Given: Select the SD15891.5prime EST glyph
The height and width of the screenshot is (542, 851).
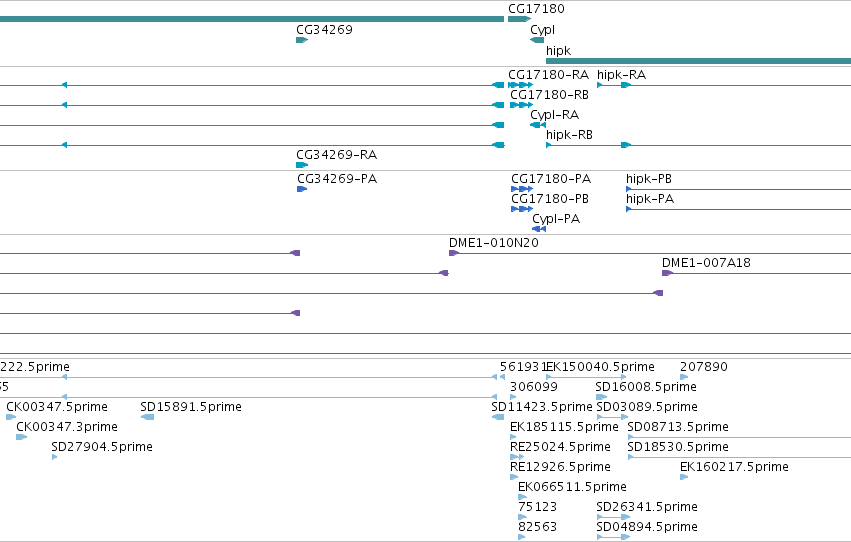Looking at the screenshot, I should click(x=147, y=417).
